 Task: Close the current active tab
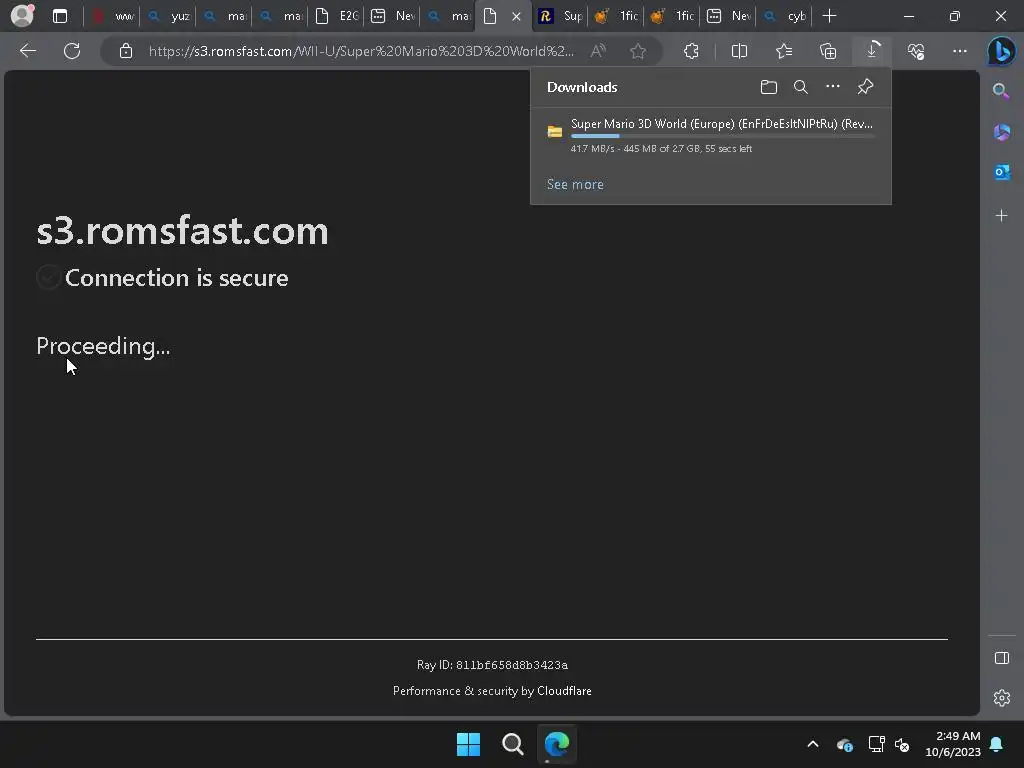(517, 16)
